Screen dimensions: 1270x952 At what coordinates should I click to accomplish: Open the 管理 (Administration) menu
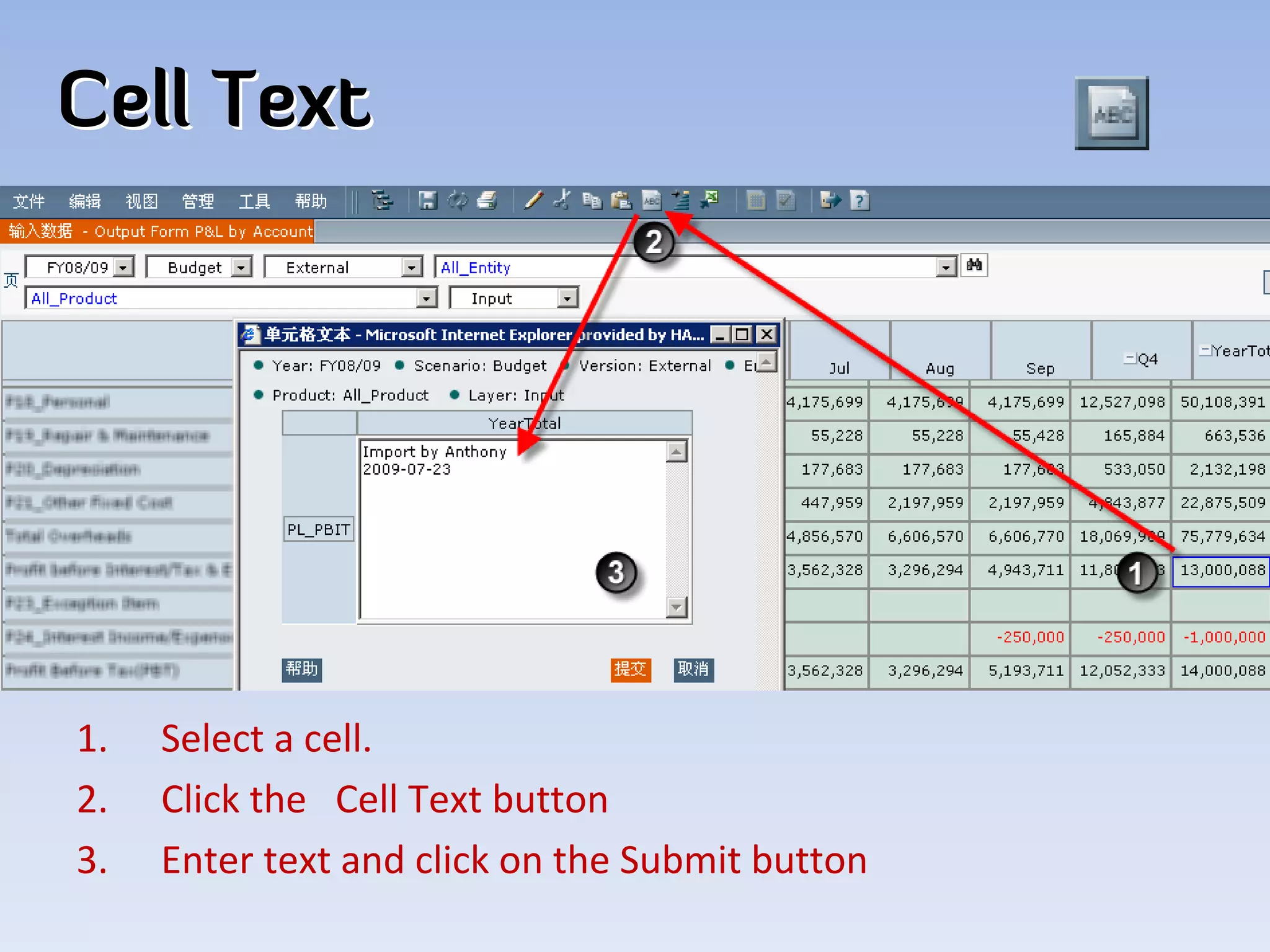coord(198,201)
